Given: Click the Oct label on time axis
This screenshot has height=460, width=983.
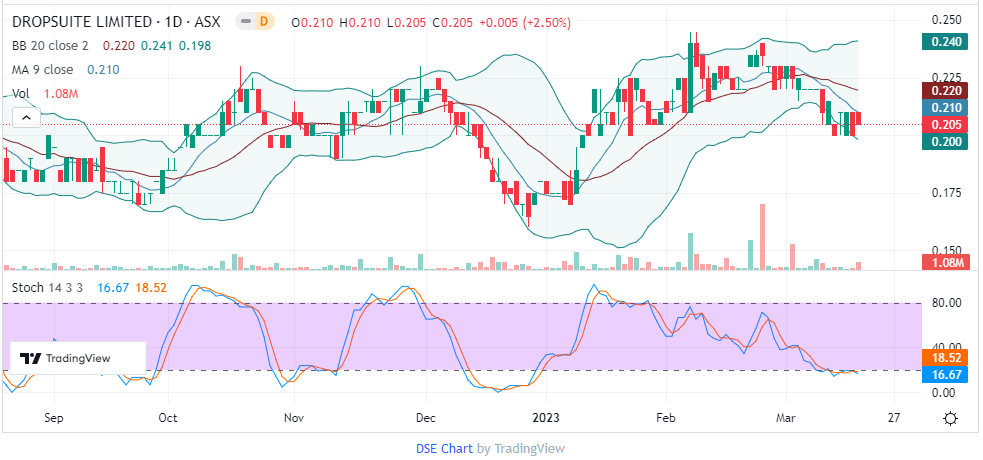Looking at the screenshot, I should 168,417.
